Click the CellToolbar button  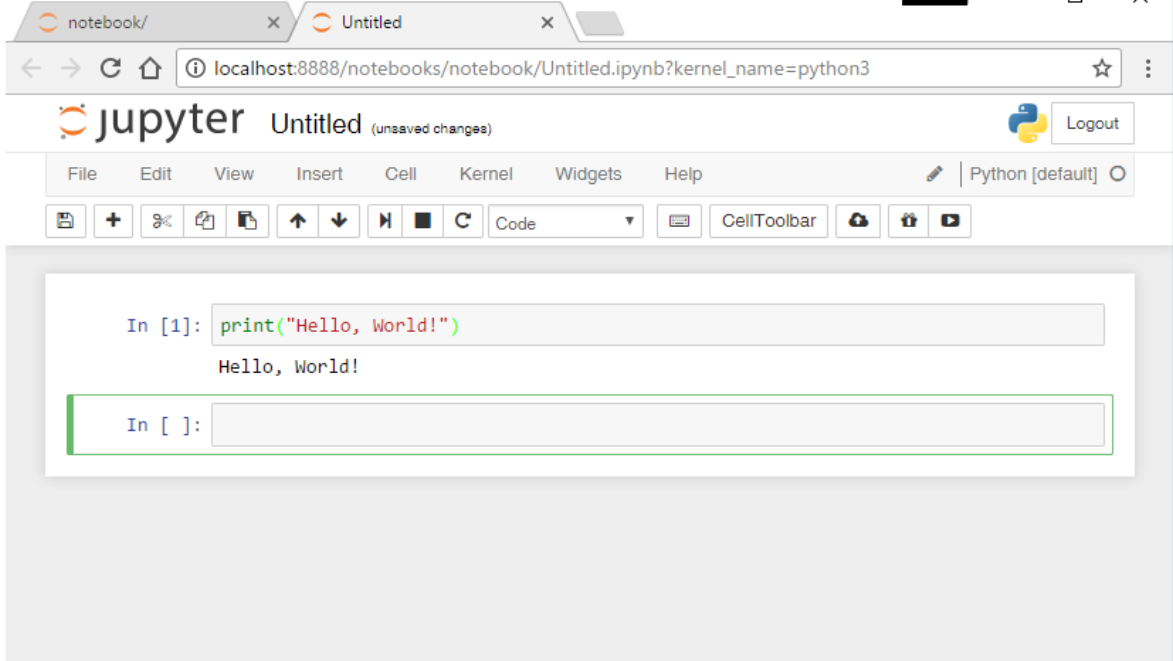(x=768, y=222)
